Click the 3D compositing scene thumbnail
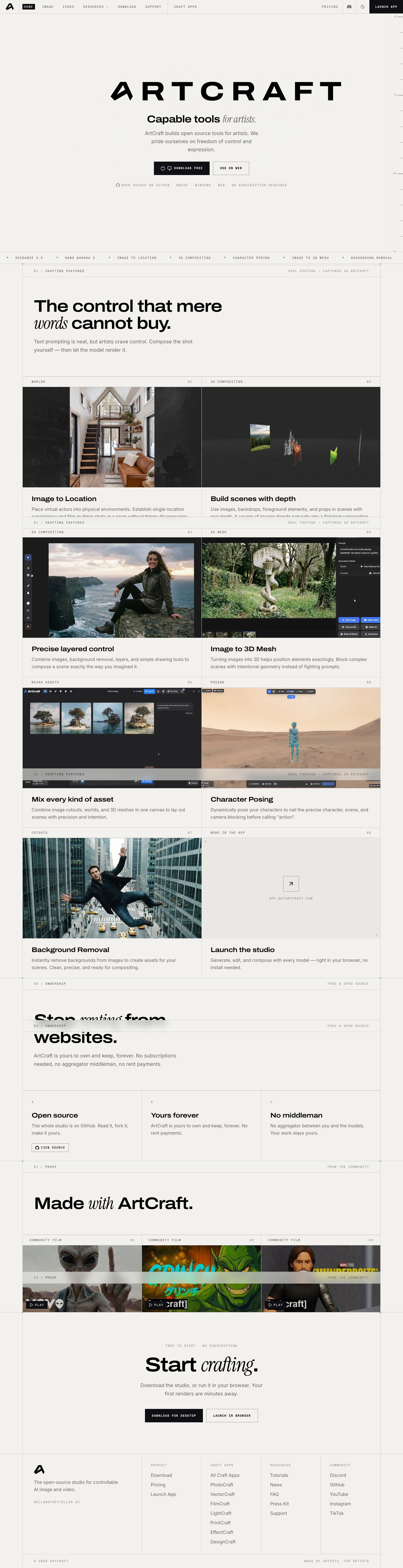 coord(291,437)
